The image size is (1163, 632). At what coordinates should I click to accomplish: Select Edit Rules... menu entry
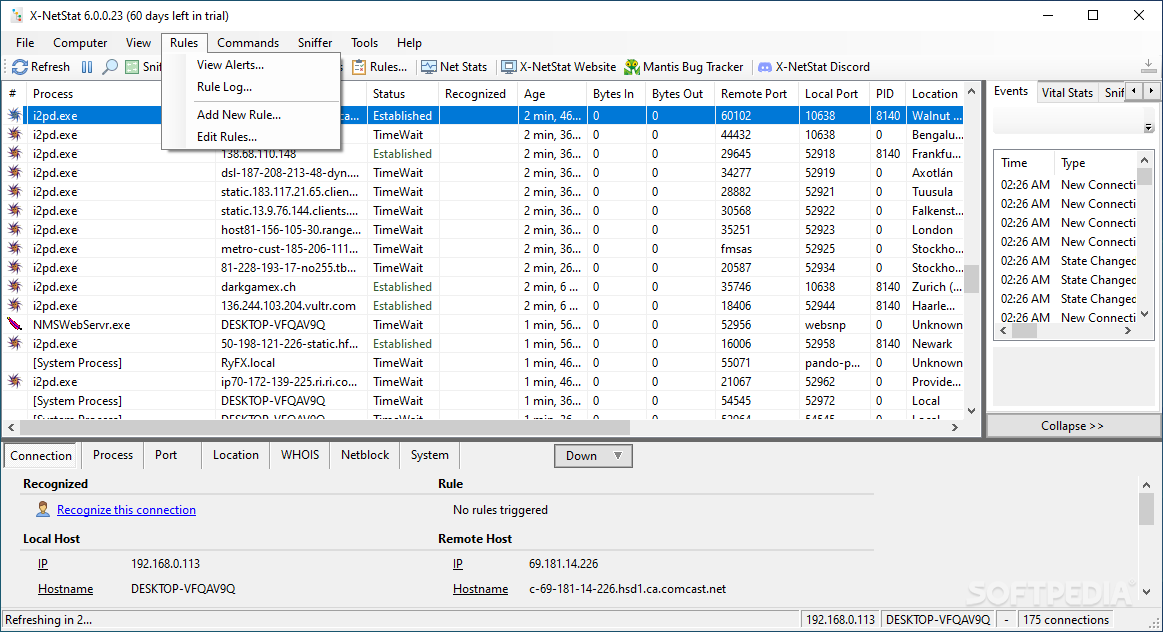227,136
